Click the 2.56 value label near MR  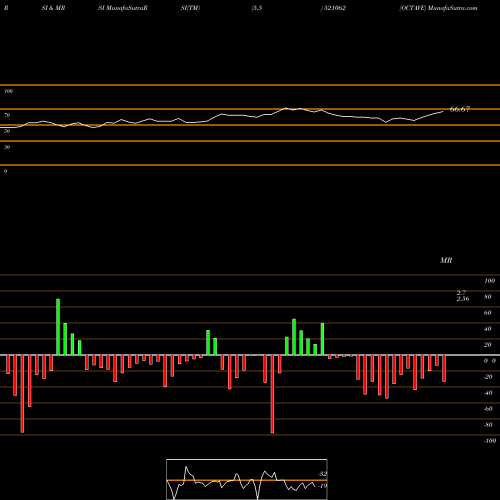click(x=463, y=299)
